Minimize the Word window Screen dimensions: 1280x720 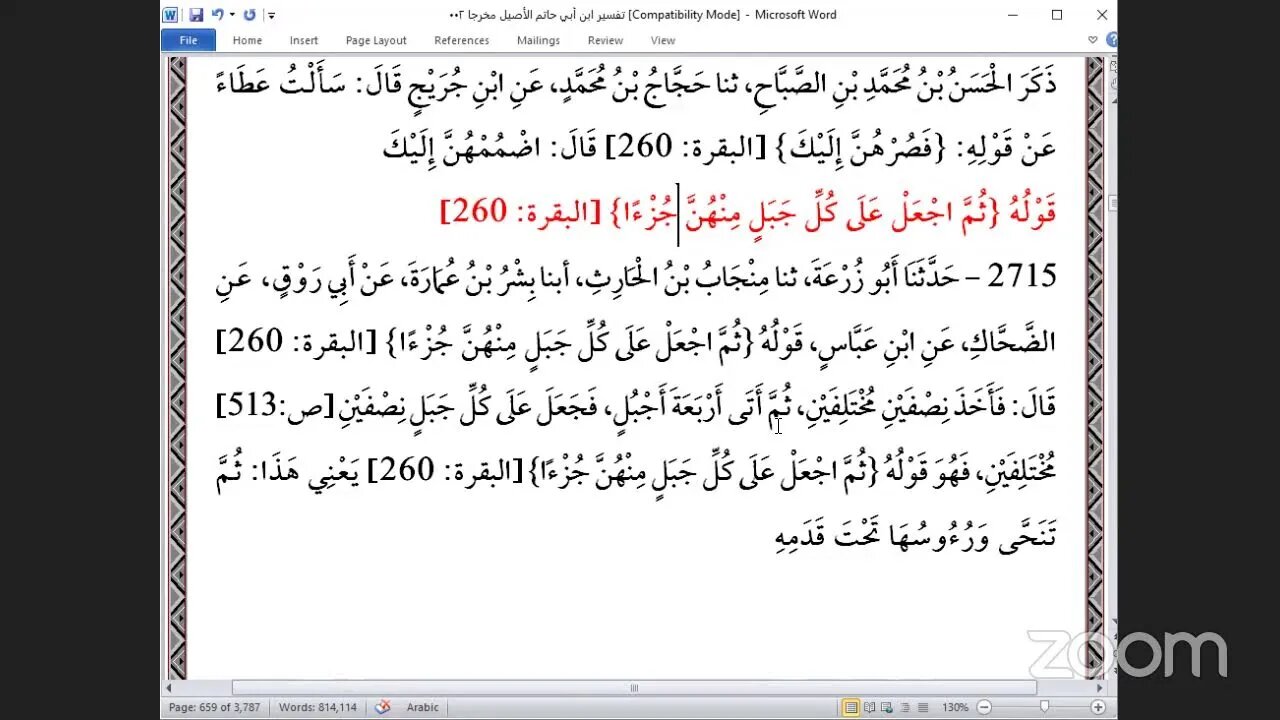(x=1011, y=15)
